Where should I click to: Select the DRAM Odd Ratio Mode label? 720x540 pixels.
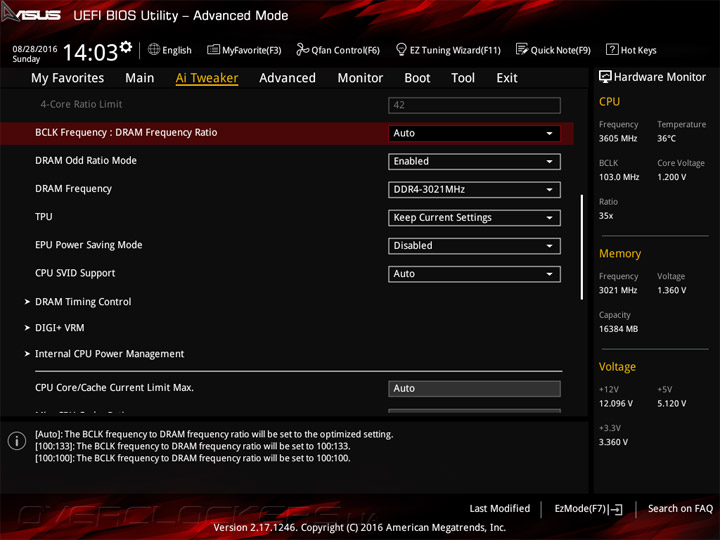click(x=86, y=161)
